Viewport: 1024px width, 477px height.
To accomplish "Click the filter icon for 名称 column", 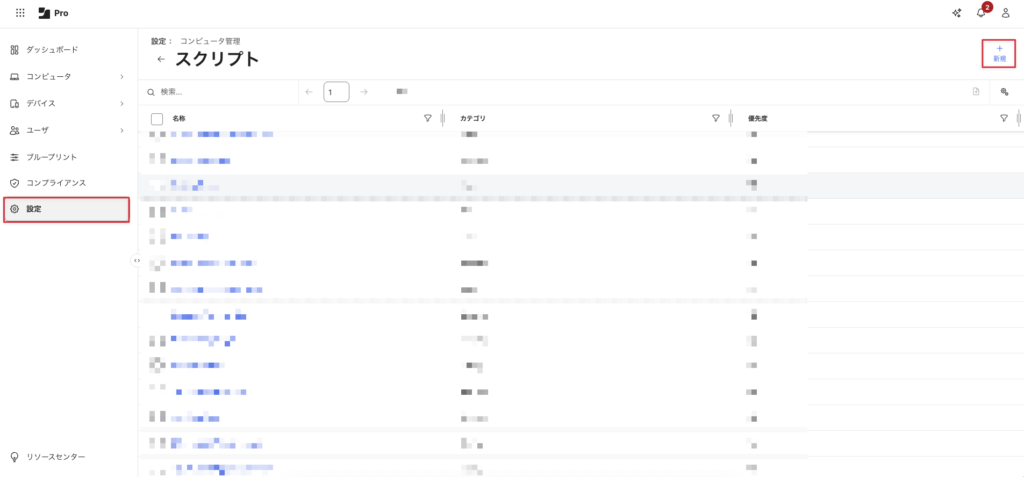I will coord(428,119).
